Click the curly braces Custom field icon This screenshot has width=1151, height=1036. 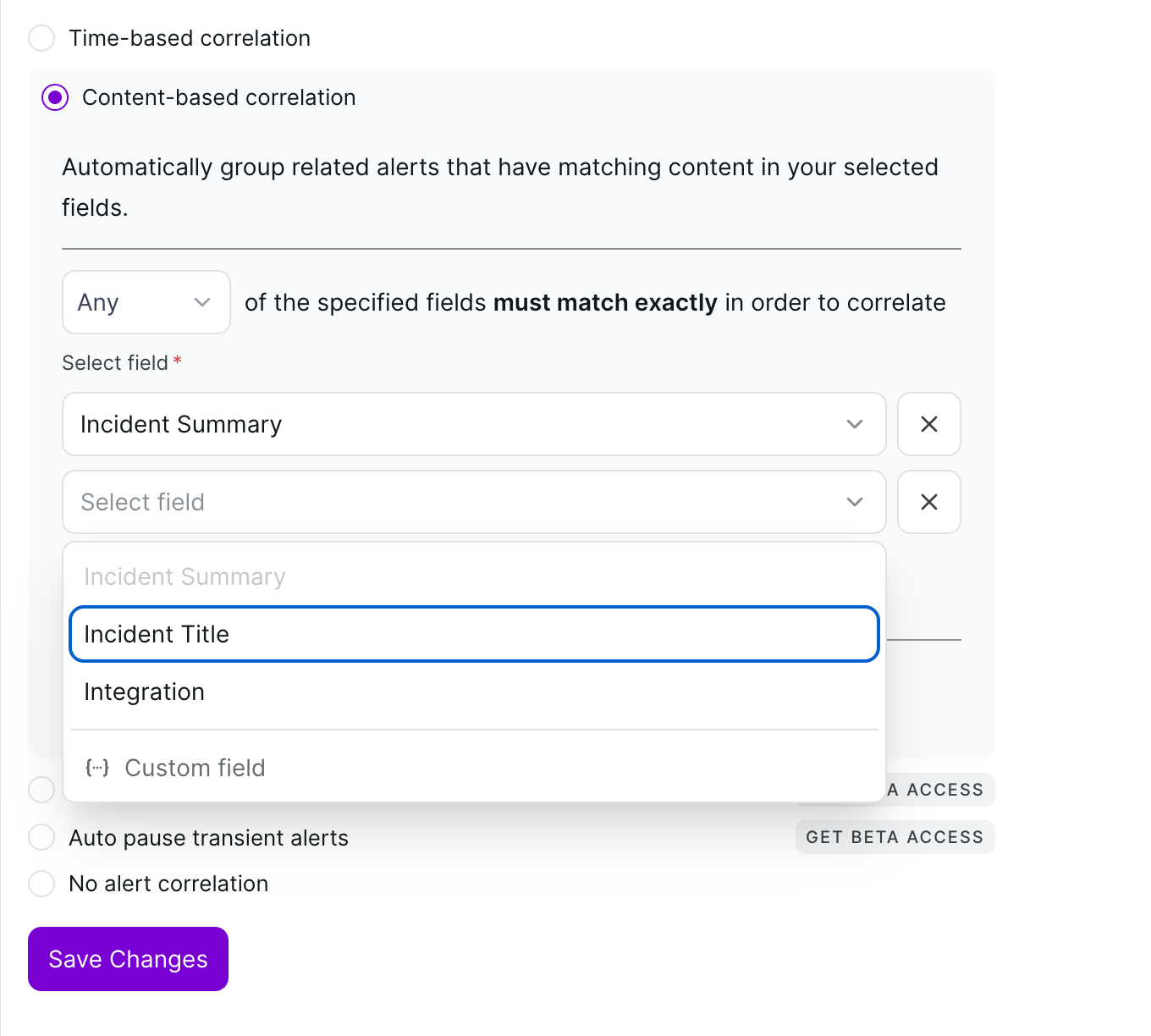click(x=97, y=768)
